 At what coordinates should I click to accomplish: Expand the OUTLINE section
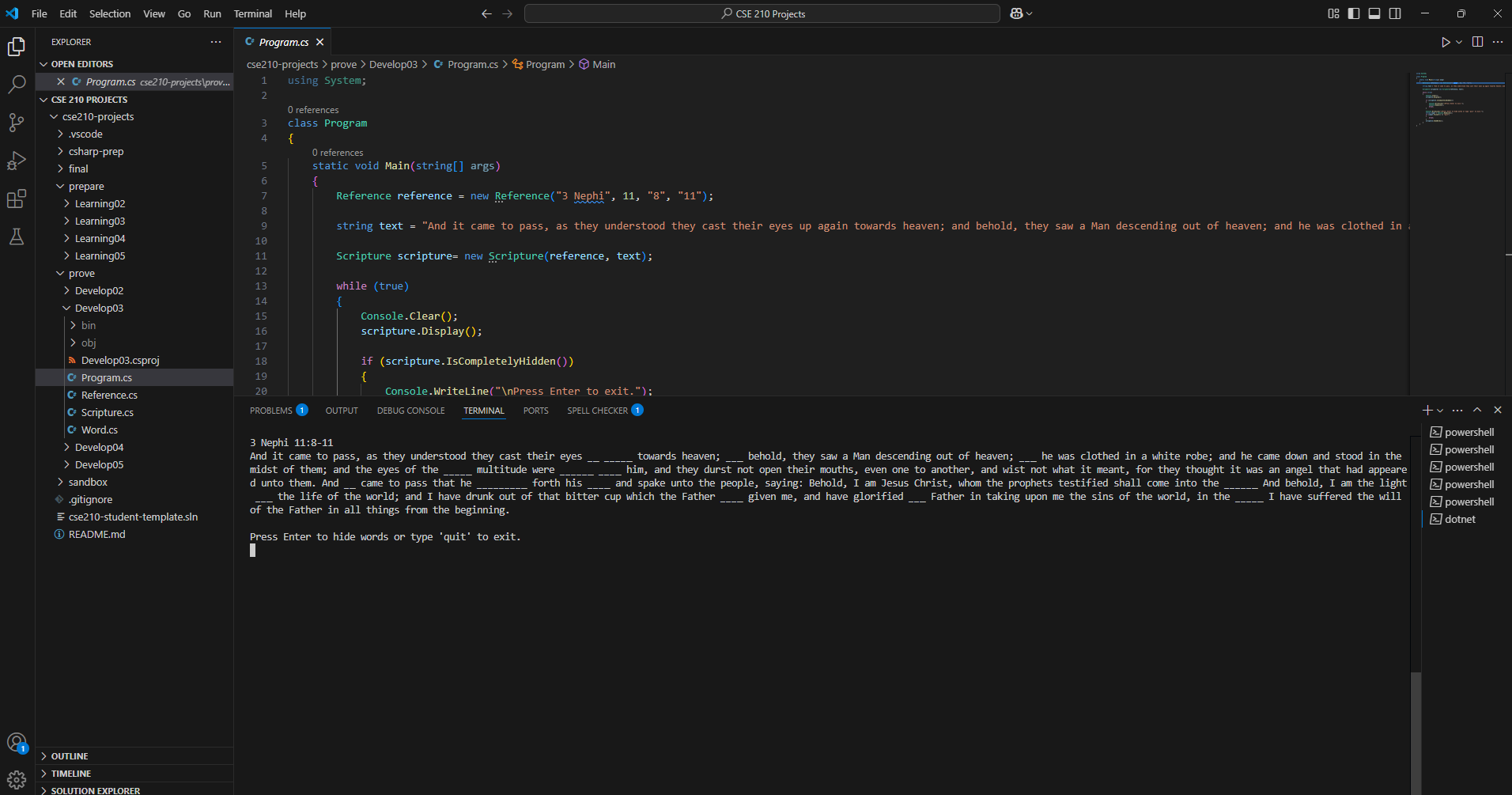pyautogui.click(x=70, y=756)
